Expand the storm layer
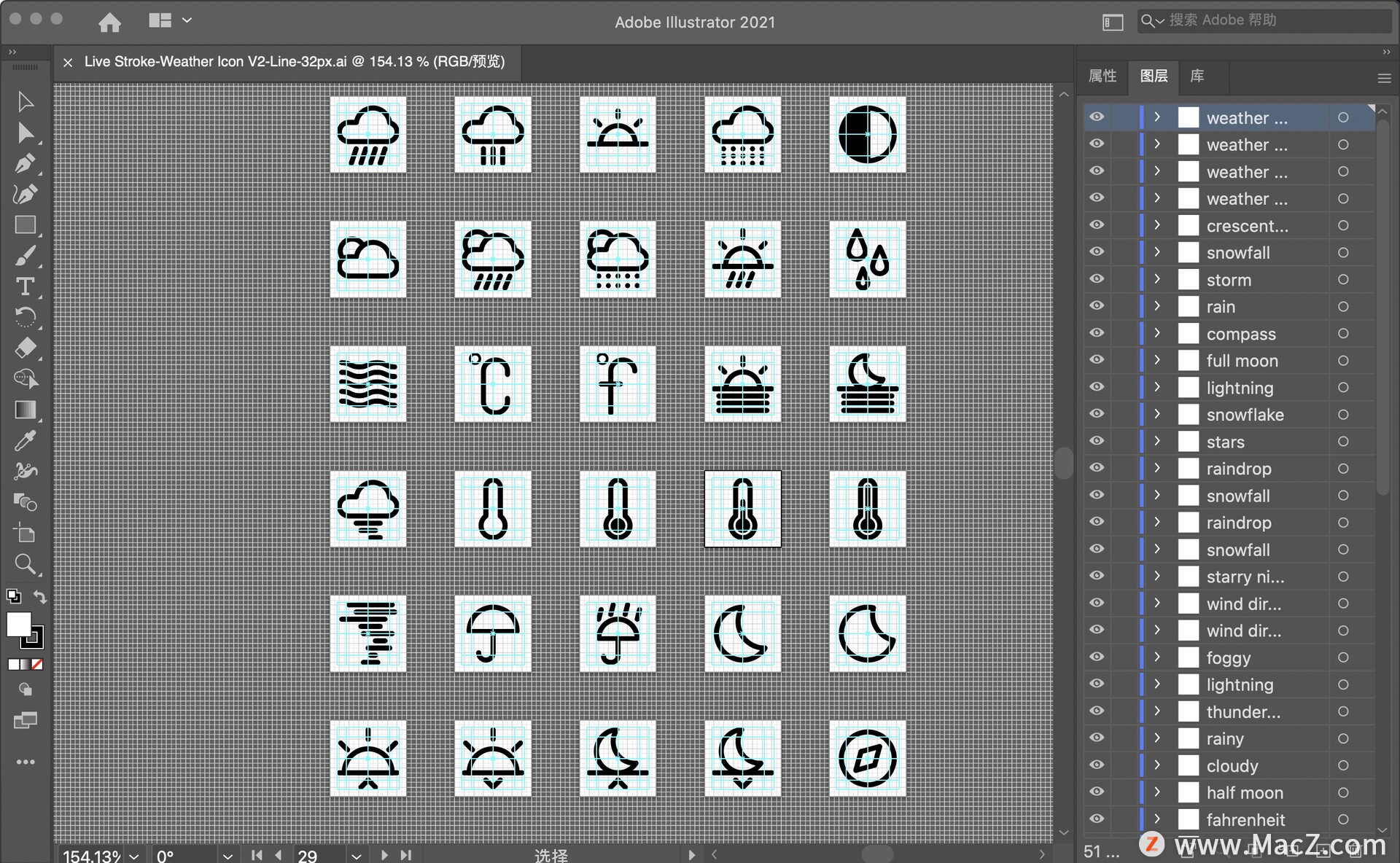Screen dimensions: 1400x863 point(1157,279)
